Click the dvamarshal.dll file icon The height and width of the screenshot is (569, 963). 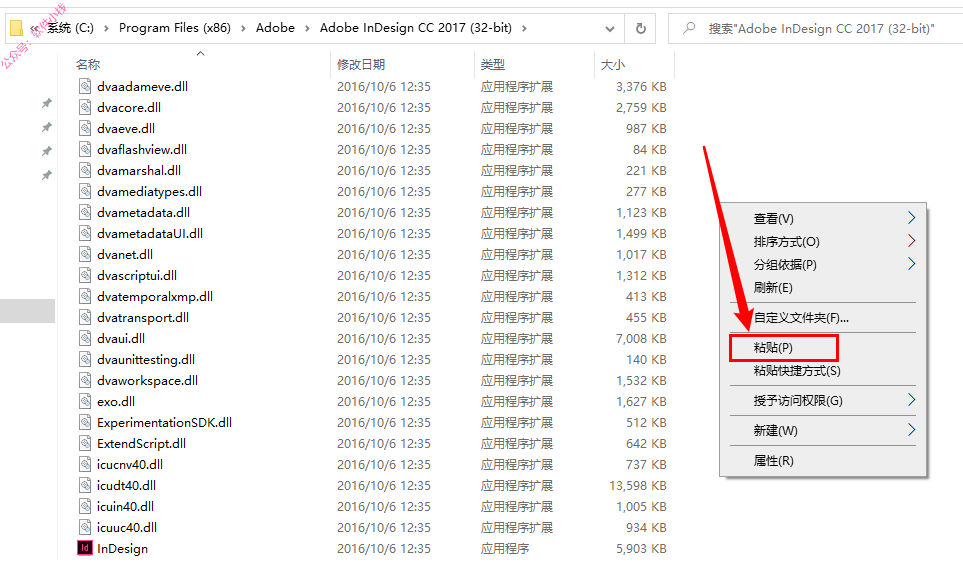(85, 170)
